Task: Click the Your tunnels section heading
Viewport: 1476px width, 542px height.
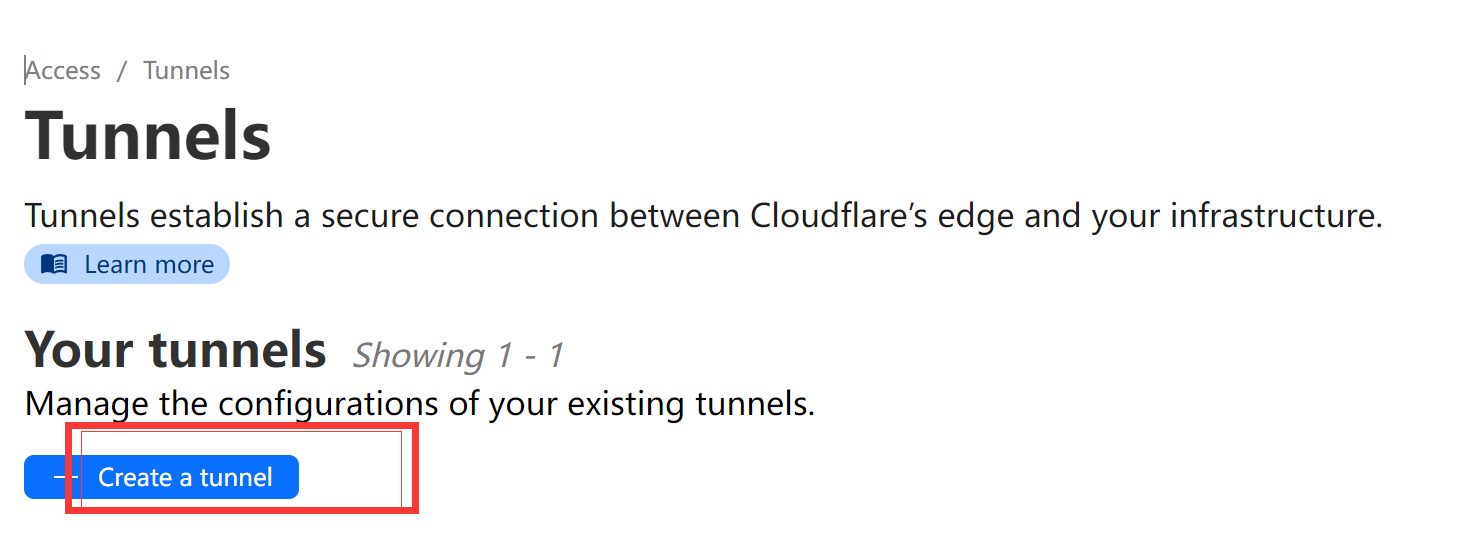Action: [x=176, y=349]
